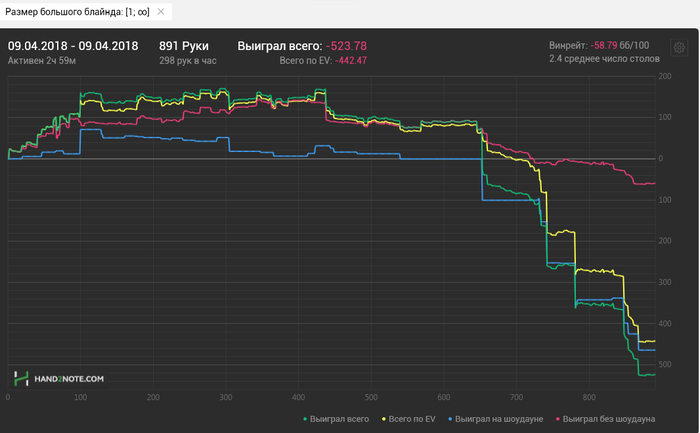Click the blue legend dot for showdown winnings

[x=450, y=419]
